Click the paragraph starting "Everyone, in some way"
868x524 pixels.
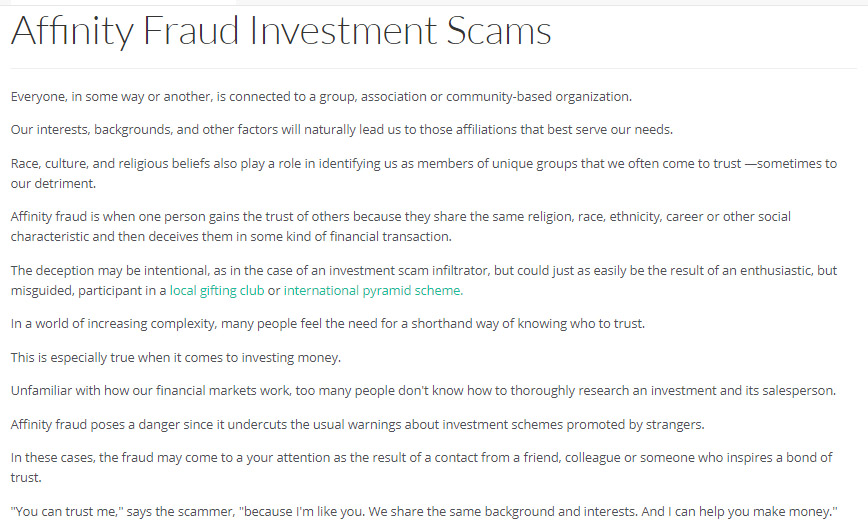pos(321,97)
